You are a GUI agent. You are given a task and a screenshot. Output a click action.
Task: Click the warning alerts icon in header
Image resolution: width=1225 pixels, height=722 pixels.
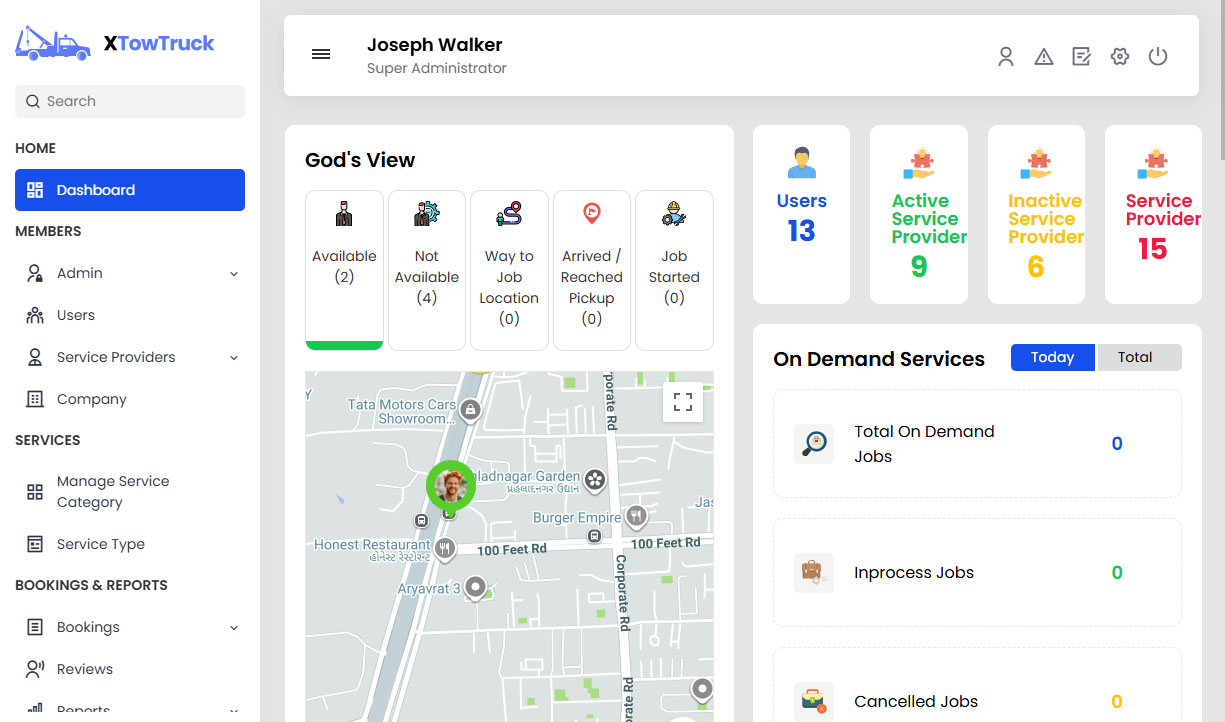pyautogui.click(x=1044, y=56)
